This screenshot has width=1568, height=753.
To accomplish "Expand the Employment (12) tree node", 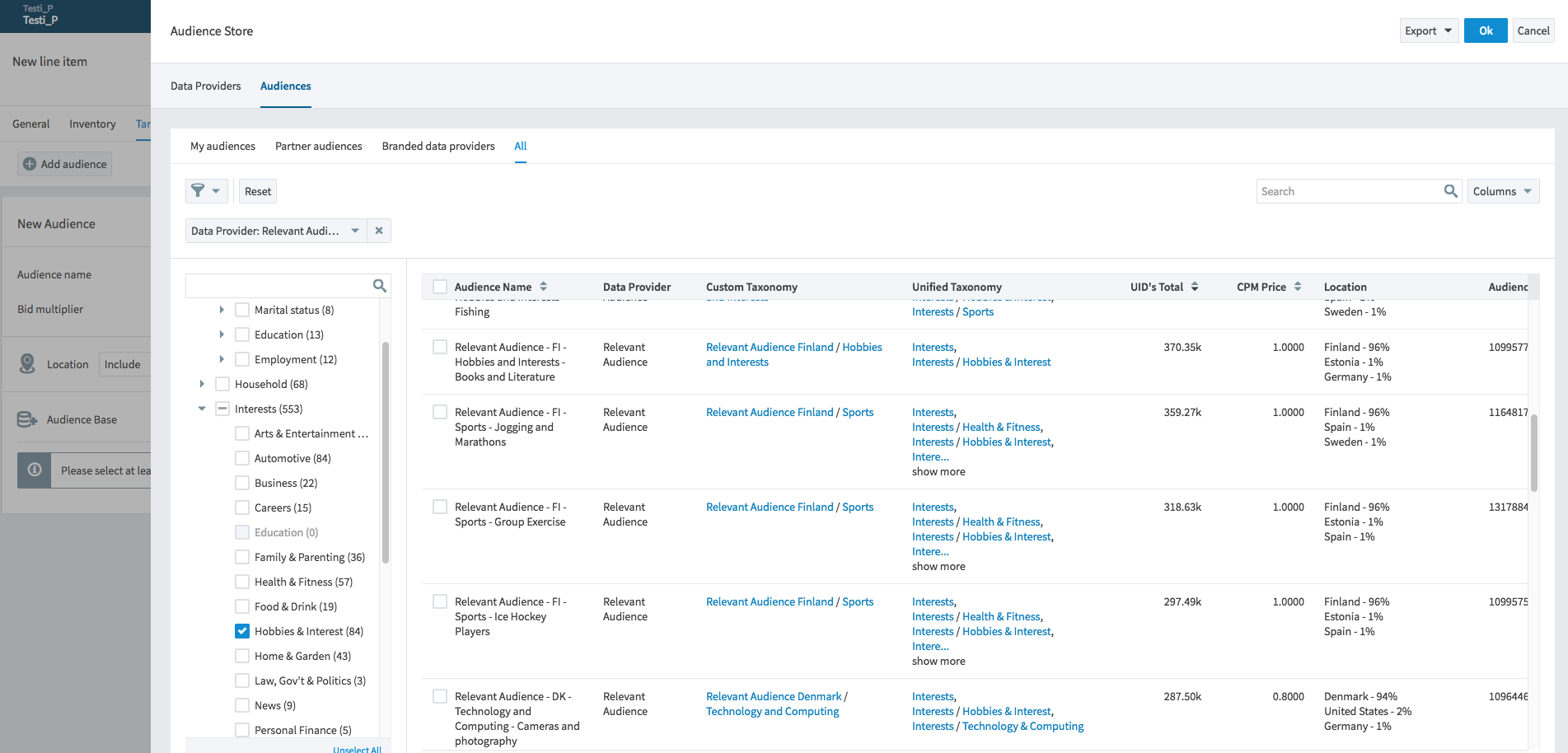I will tap(222, 359).
